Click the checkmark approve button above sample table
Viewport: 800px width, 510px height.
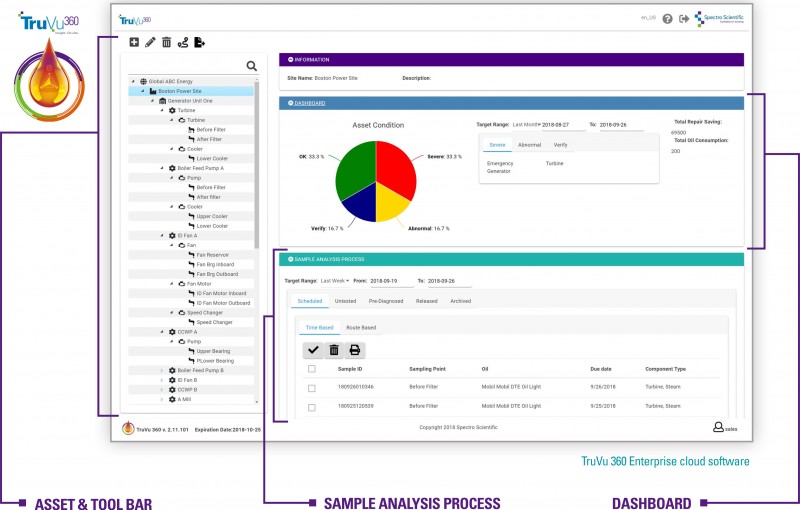coord(313,350)
